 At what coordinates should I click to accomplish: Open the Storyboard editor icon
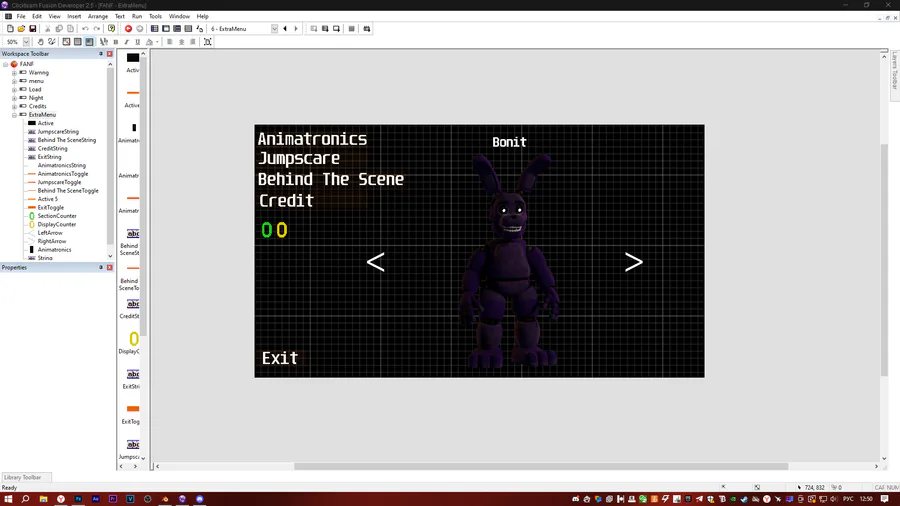click(154, 29)
